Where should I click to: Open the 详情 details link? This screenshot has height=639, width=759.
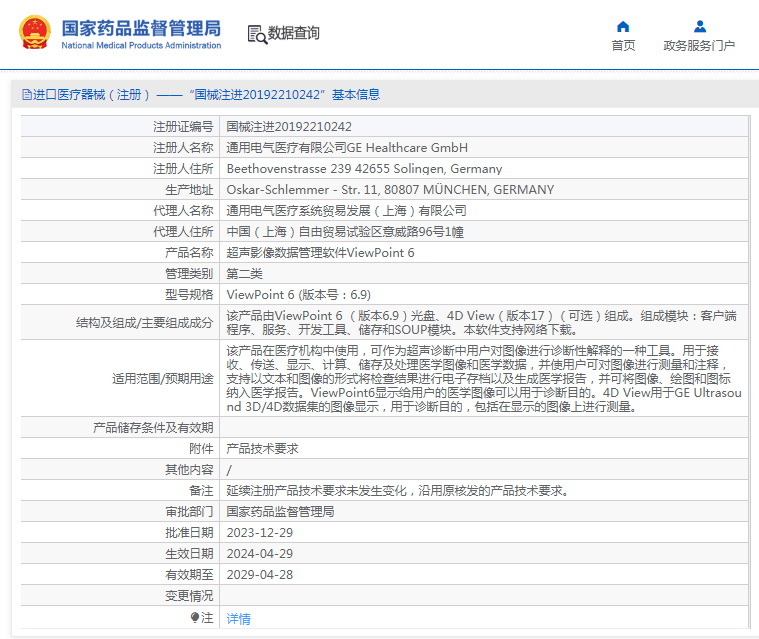click(239, 618)
